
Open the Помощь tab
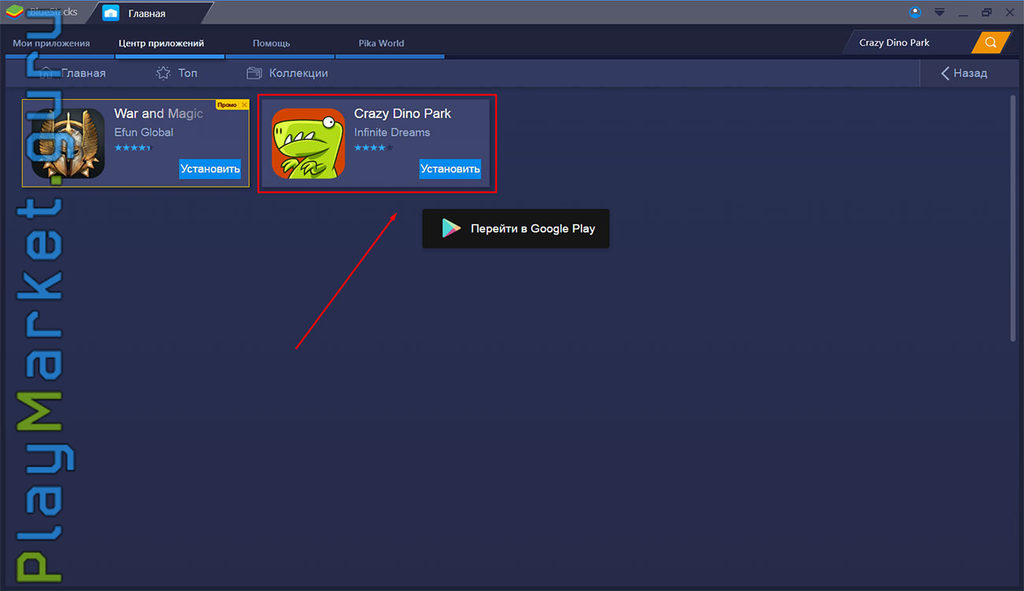click(x=271, y=43)
